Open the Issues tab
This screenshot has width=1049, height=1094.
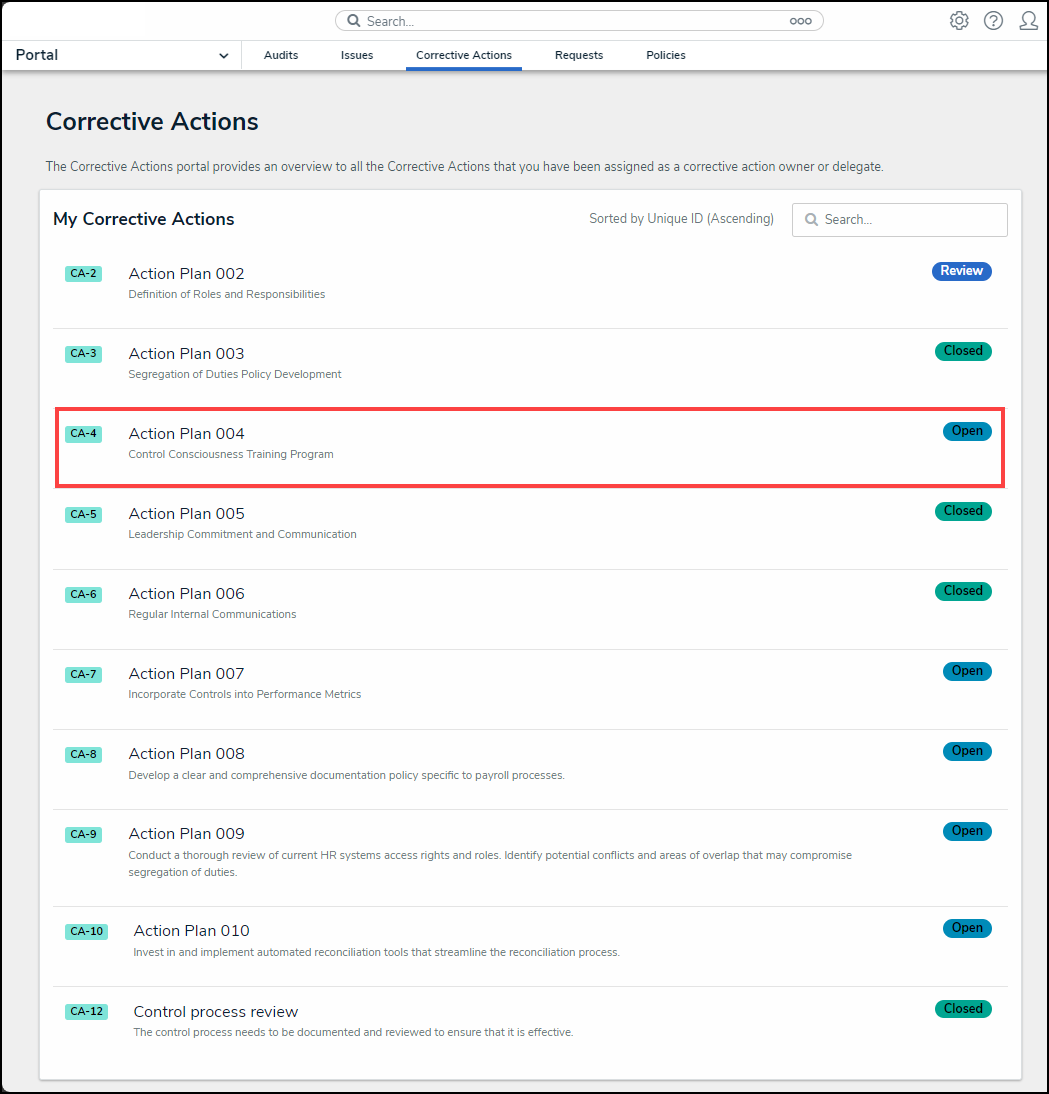tap(357, 55)
